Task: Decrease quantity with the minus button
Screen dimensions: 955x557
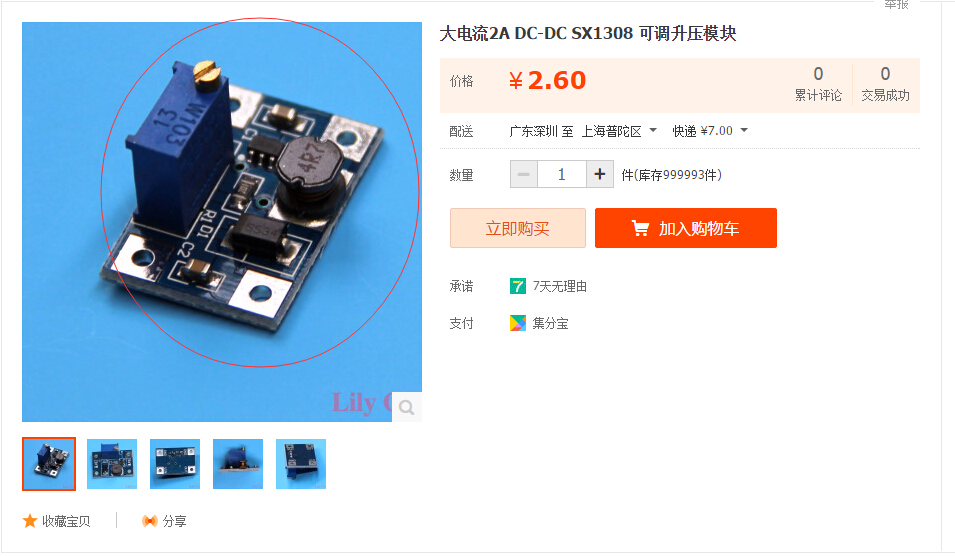Action: pyautogui.click(x=524, y=175)
